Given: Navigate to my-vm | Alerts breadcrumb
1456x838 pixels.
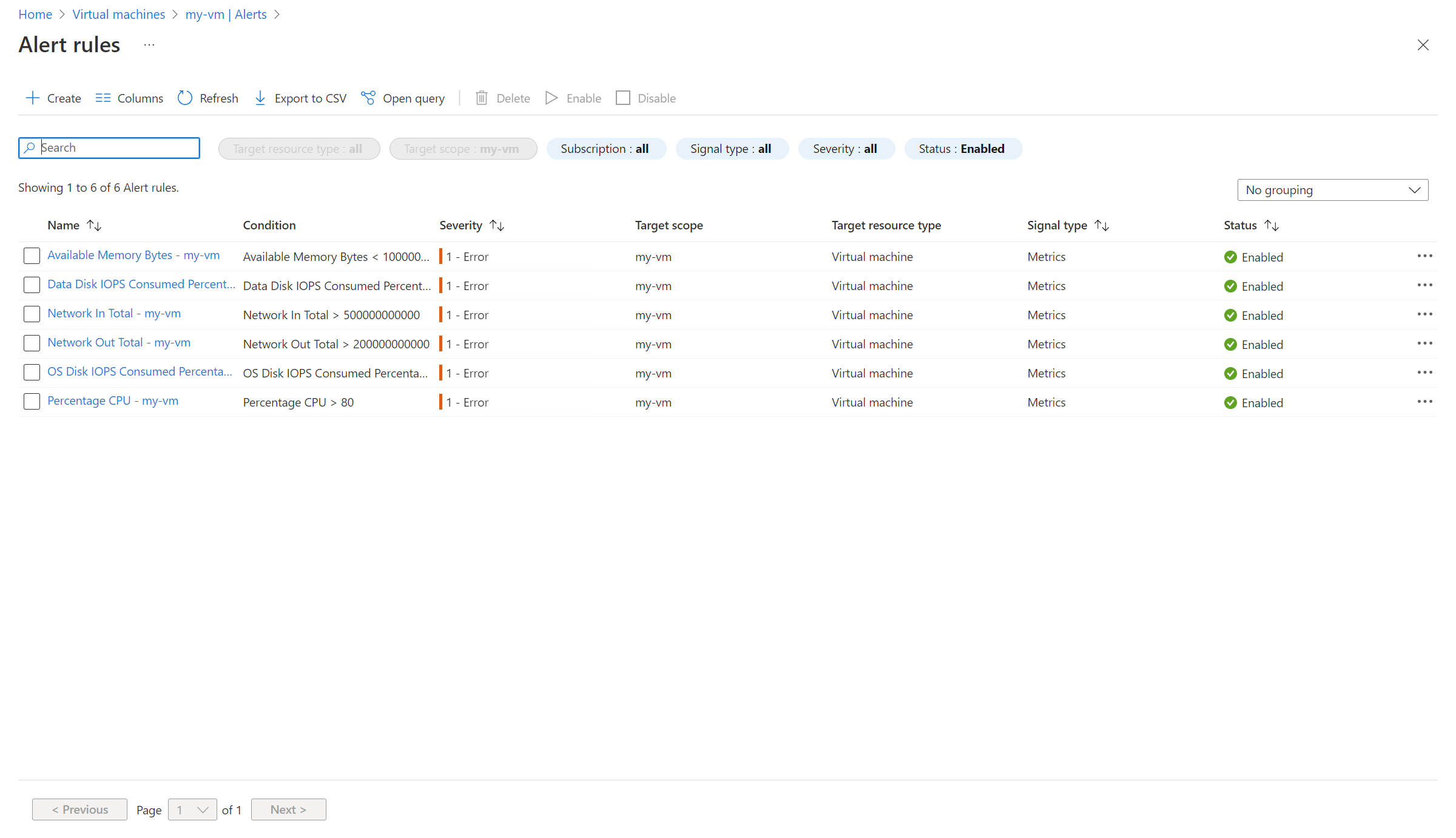Looking at the screenshot, I should tap(226, 14).
